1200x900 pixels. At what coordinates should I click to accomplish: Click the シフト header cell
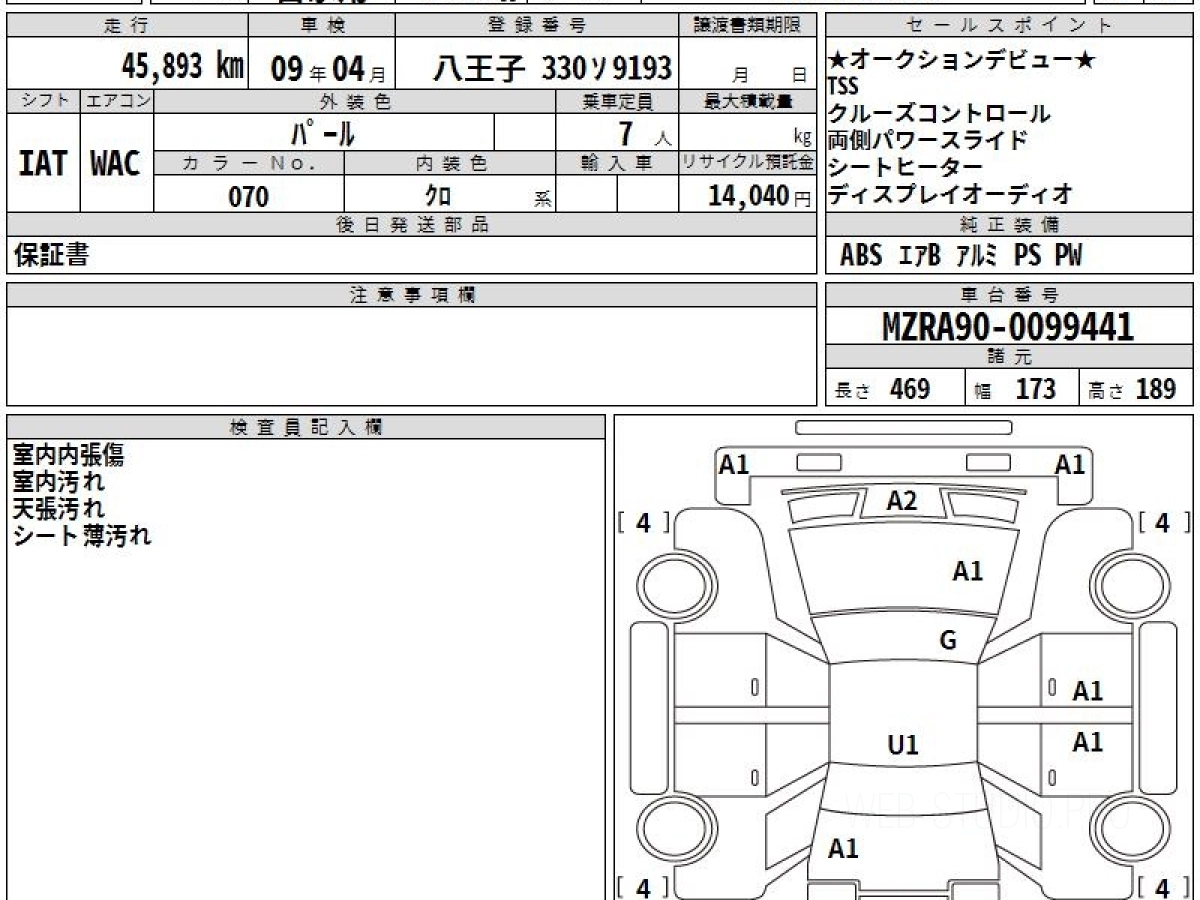pyautogui.click(x=43, y=101)
